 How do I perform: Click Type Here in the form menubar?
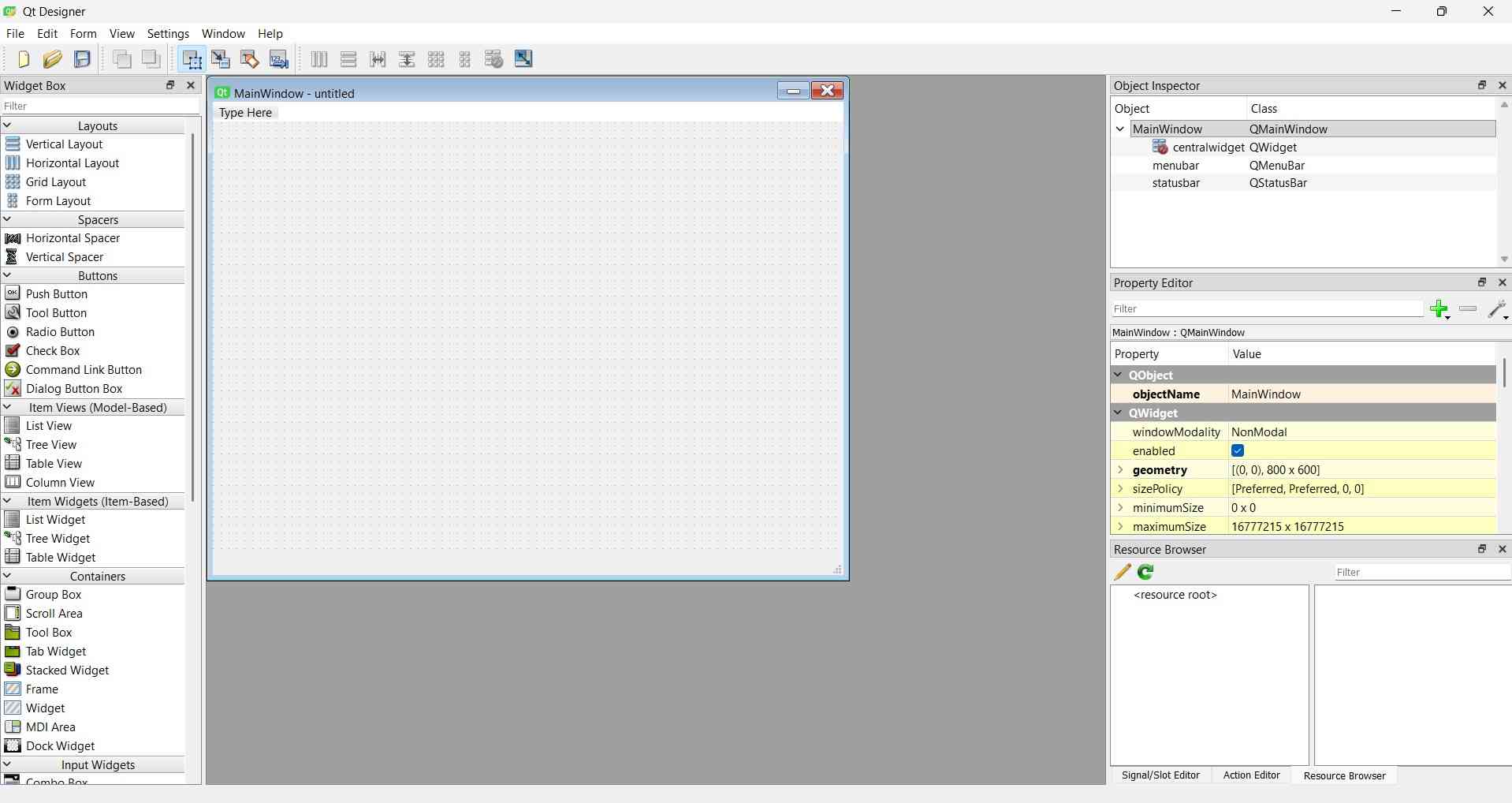point(246,113)
